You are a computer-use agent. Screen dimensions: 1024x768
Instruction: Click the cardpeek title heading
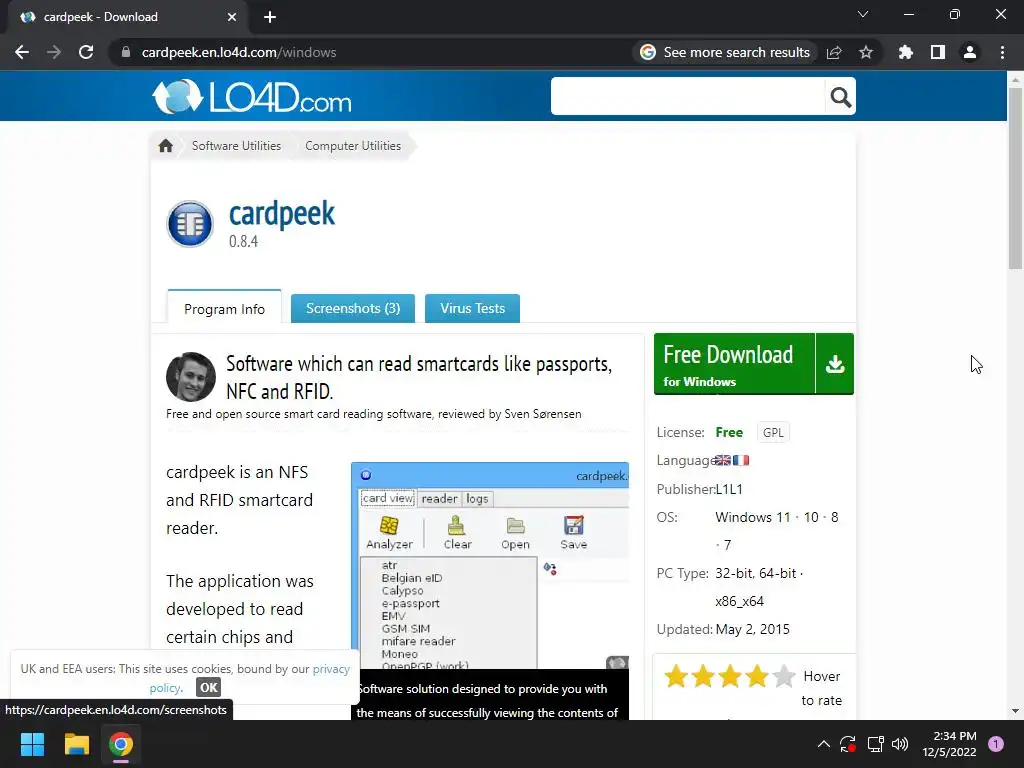[x=282, y=214]
